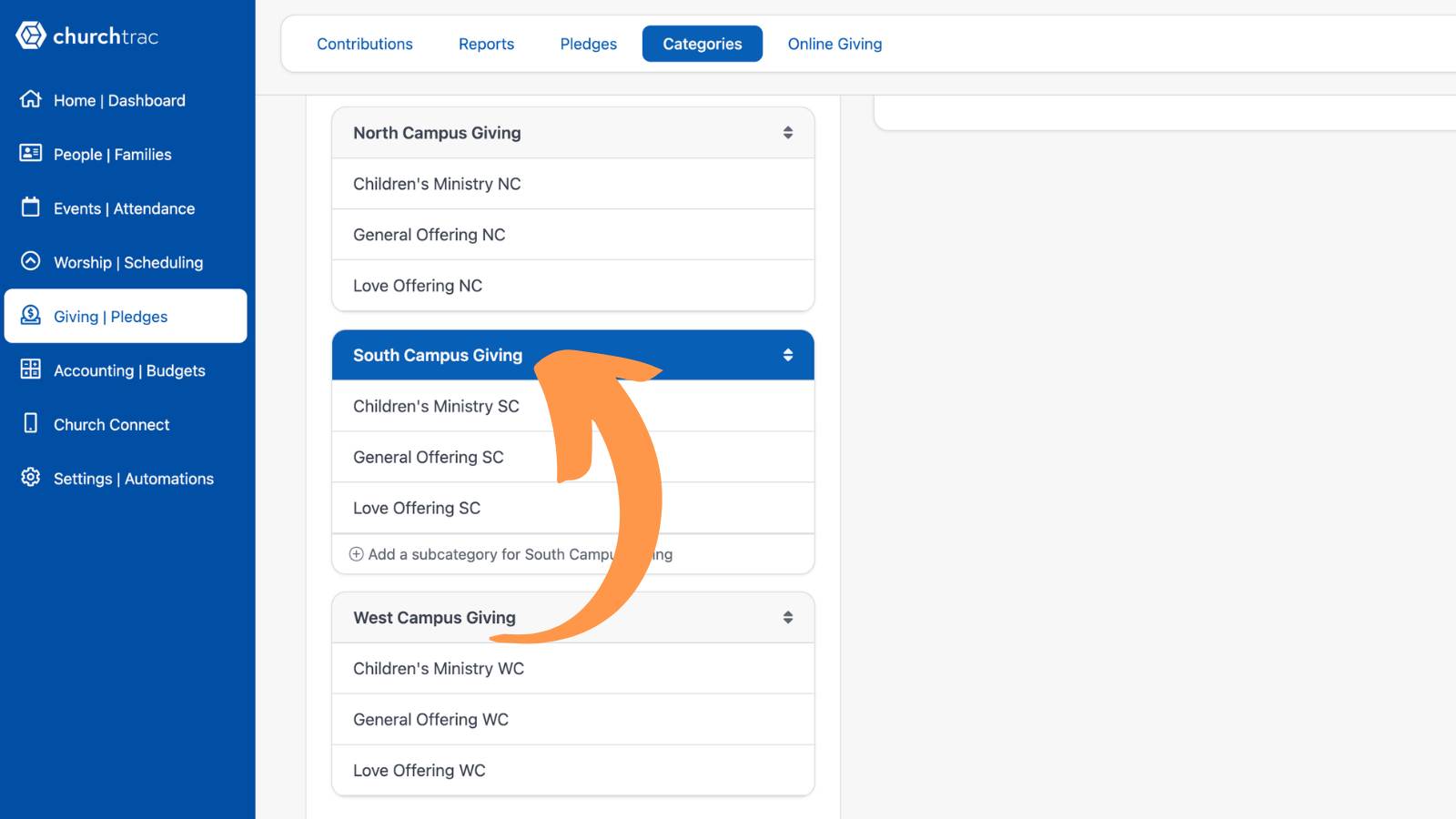The width and height of the screenshot is (1456, 819).
Task: Click the Giving Pledges donation icon
Action: click(31, 315)
